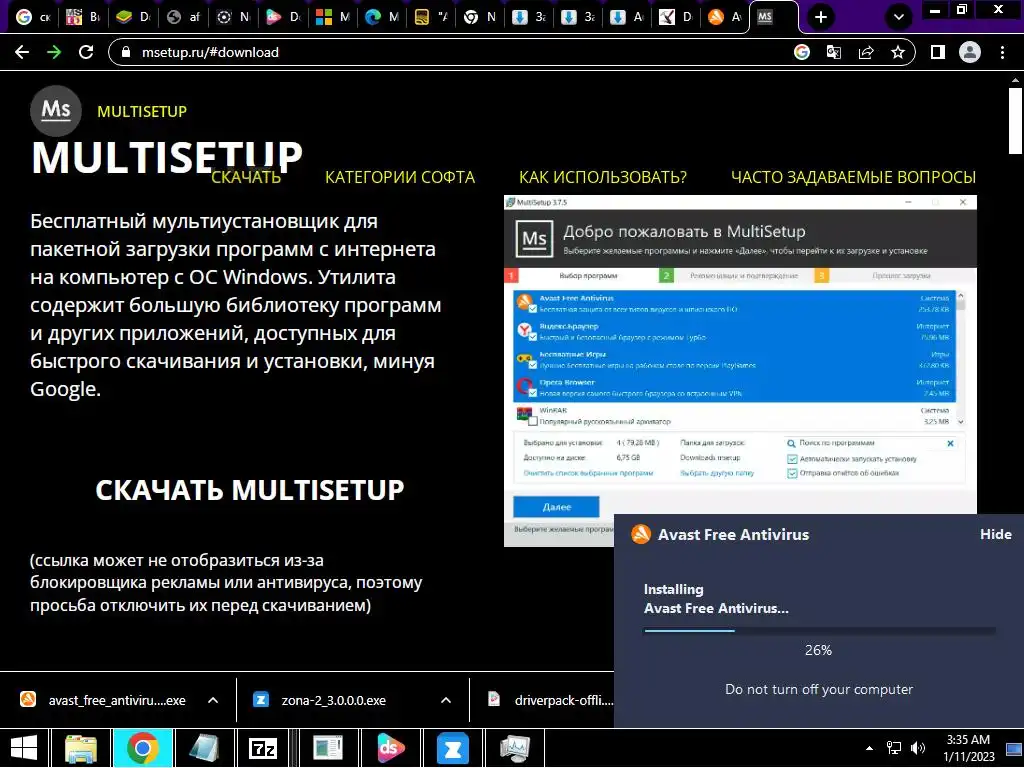The width and height of the screenshot is (1024, 768).
Task: Open the taskbar clock 3:35 AM
Action: click(x=968, y=748)
